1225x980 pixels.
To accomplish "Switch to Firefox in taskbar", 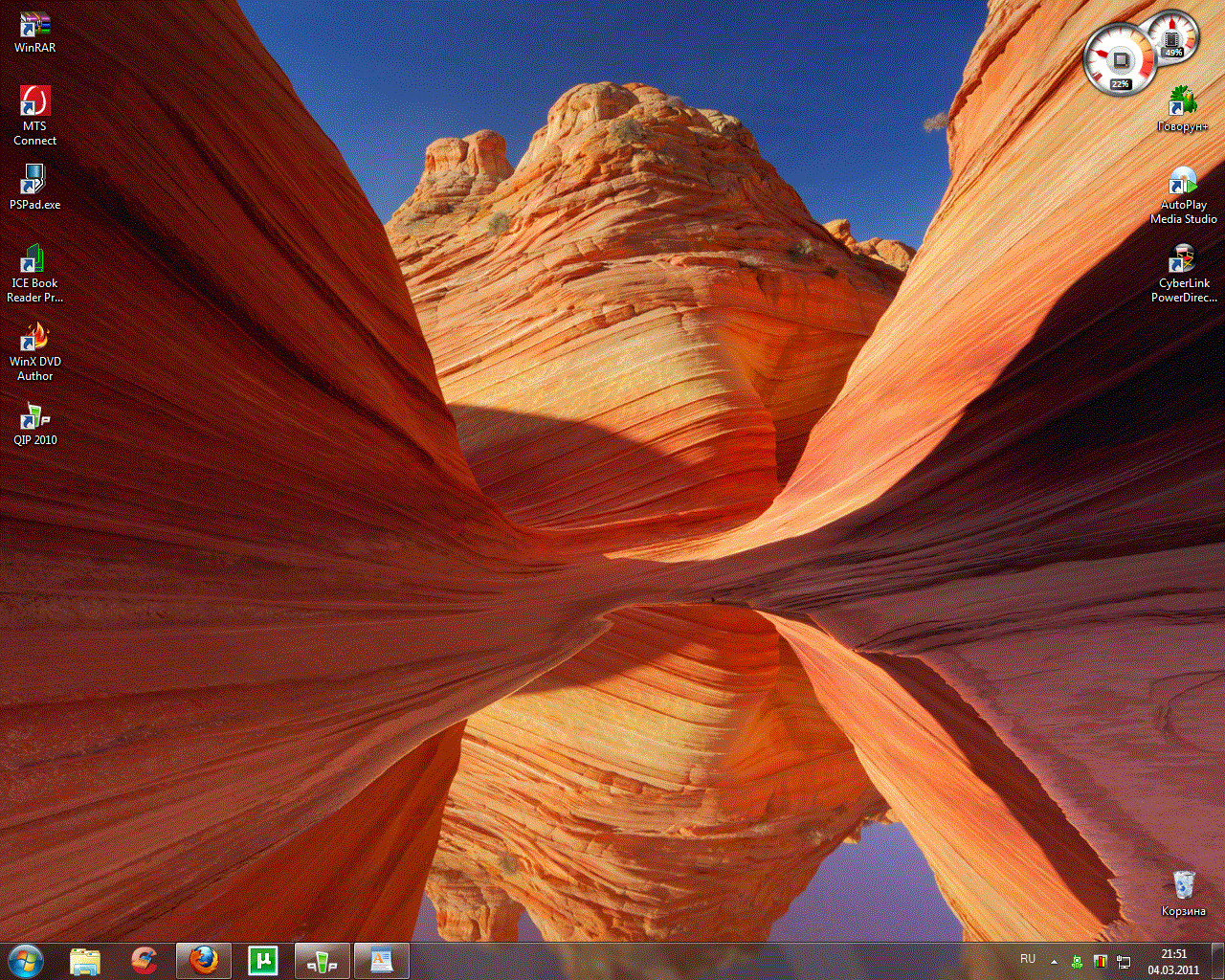I will pos(204,961).
